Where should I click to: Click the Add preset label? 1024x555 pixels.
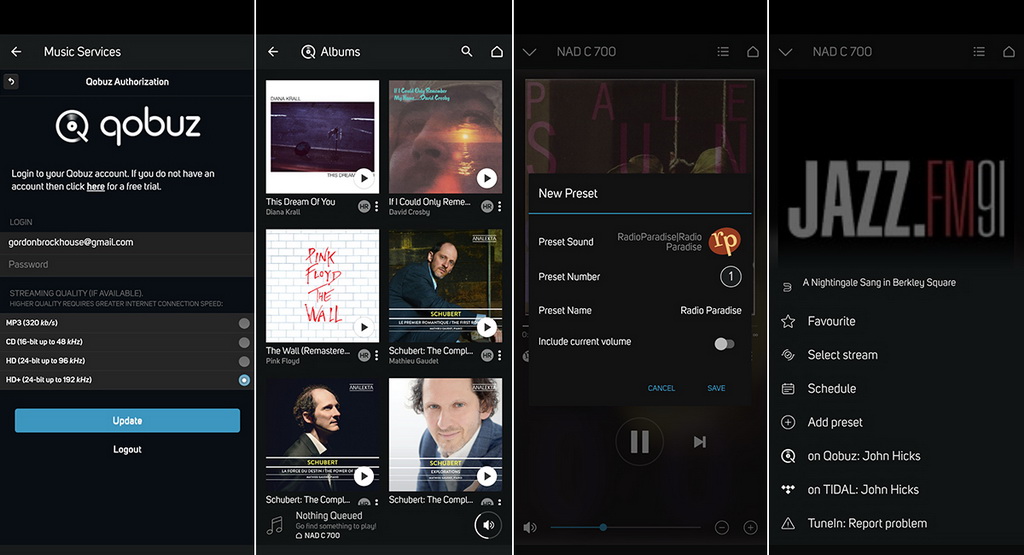tap(835, 422)
